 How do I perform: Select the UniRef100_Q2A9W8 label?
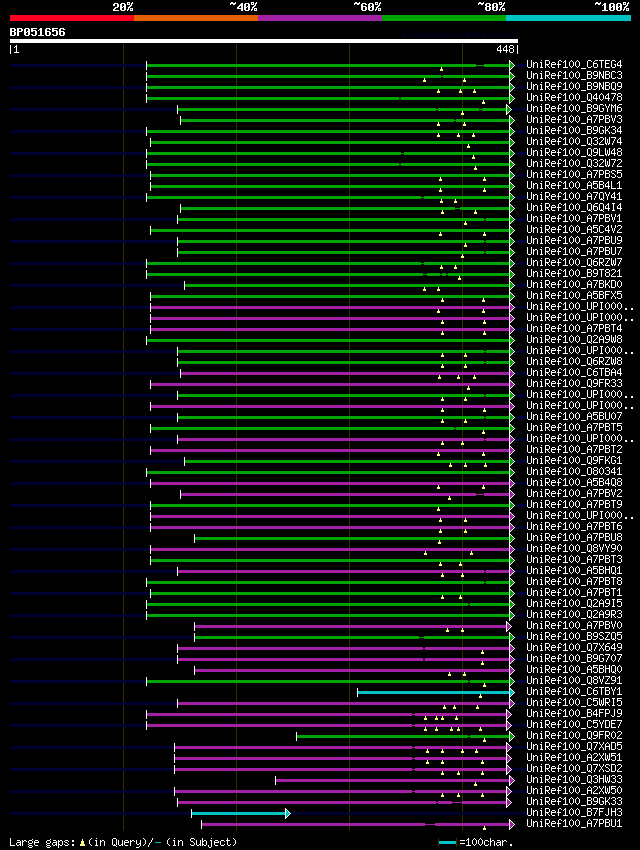pyautogui.click(x=574, y=339)
